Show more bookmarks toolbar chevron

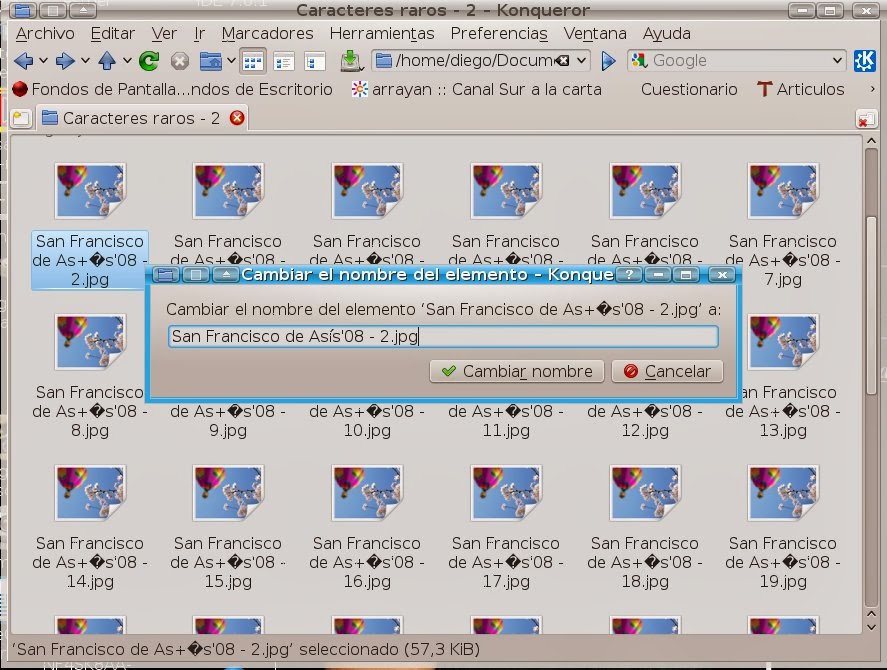coord(872,89)
